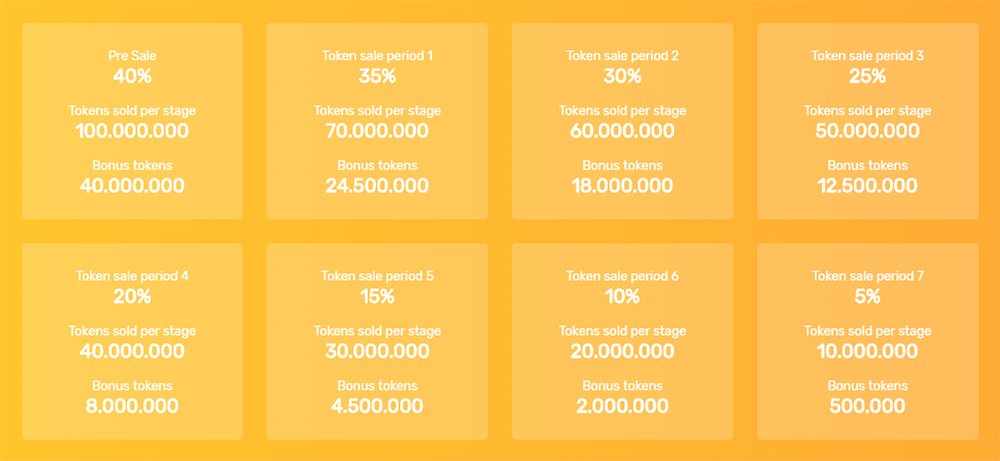This screenshot has width=1000, height=461.
Task: Click the 8.000.000 bonus tokens value
Action: [132, 406]
